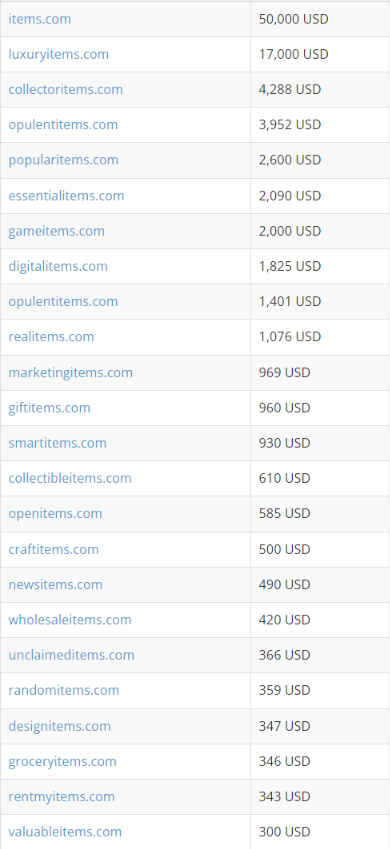Click the luxuryitems.com link
The height and width of the screenshot is (849, 390).
tap(58, 54)
